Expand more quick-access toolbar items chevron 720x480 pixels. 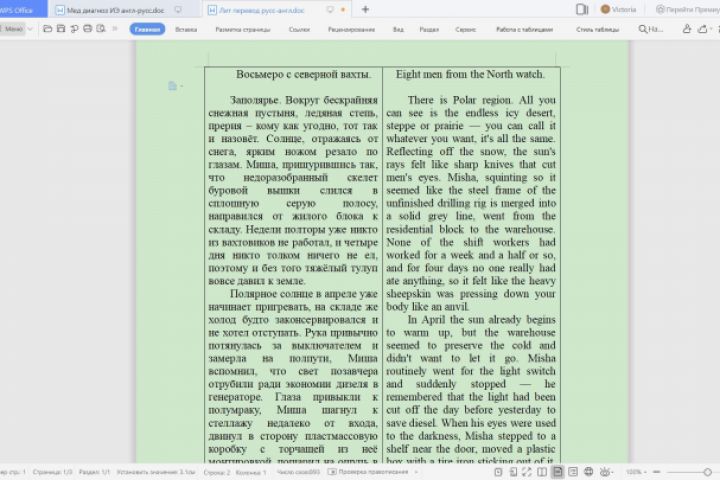pos(115,29)
